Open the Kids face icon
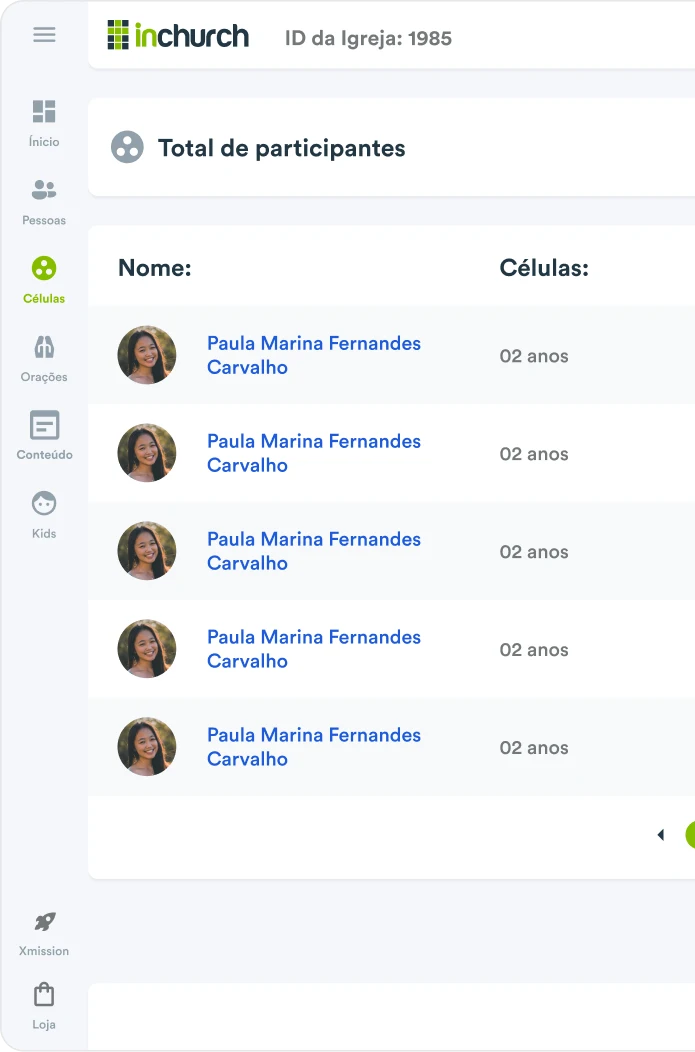Screen dimensions: 695x1052 click(44, 503)
